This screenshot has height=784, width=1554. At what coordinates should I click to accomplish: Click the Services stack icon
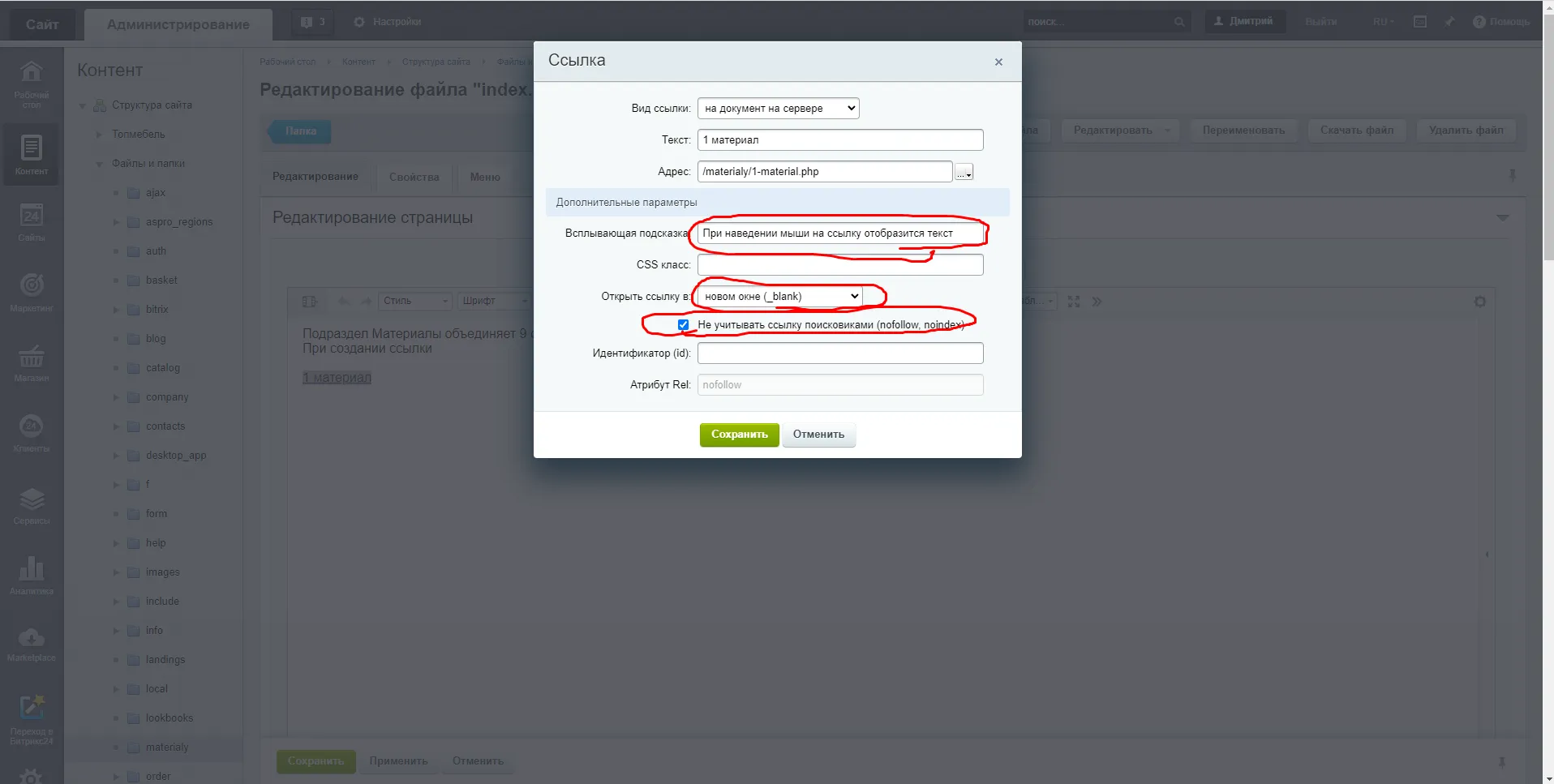point(32,499)
